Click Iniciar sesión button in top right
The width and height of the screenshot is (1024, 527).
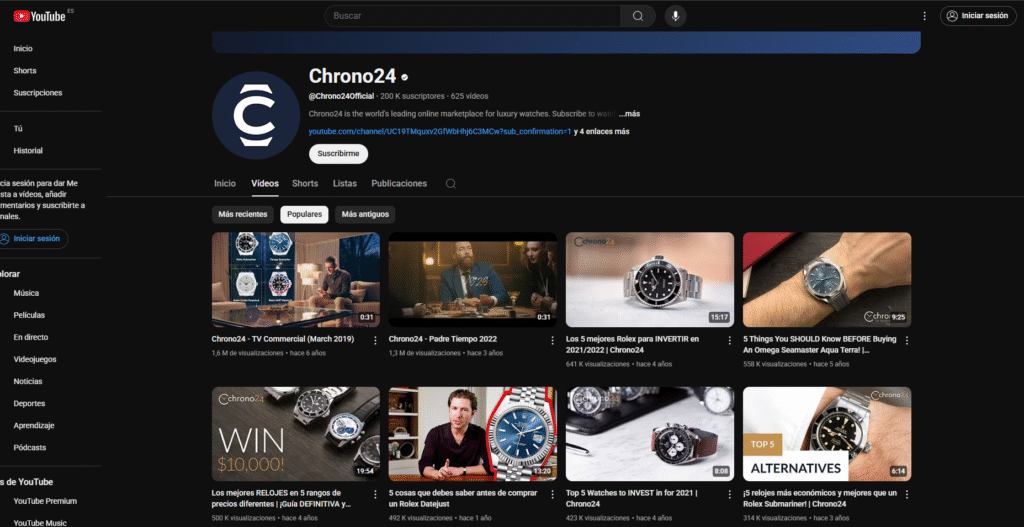pos(976,16)
